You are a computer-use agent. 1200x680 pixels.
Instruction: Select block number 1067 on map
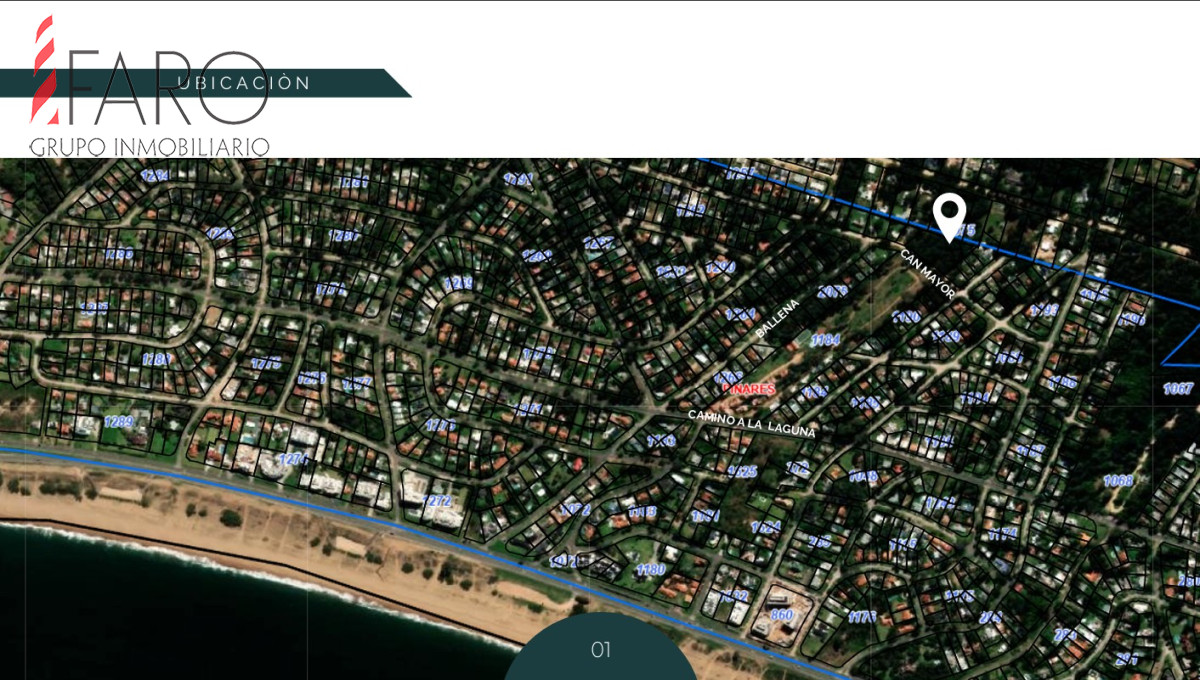pyautogui.click(x=1179, y=389)
